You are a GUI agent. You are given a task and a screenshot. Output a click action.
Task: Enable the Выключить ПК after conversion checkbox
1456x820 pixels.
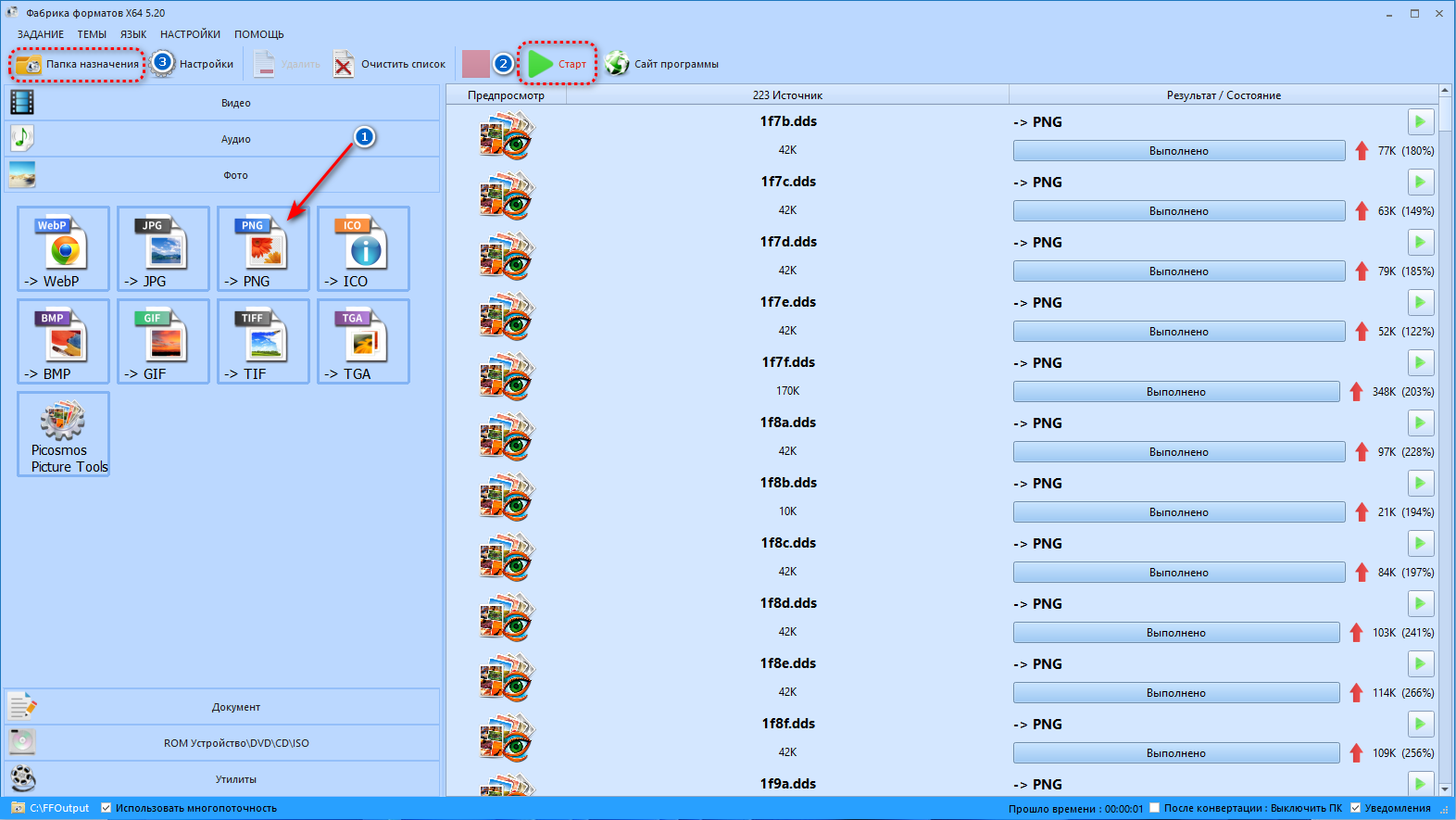coord(1155,808)
